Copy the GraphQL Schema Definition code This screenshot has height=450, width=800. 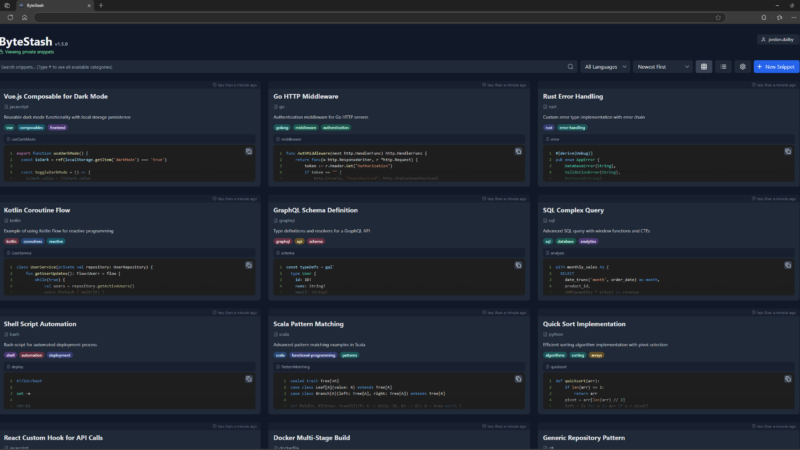pos(518,264)
